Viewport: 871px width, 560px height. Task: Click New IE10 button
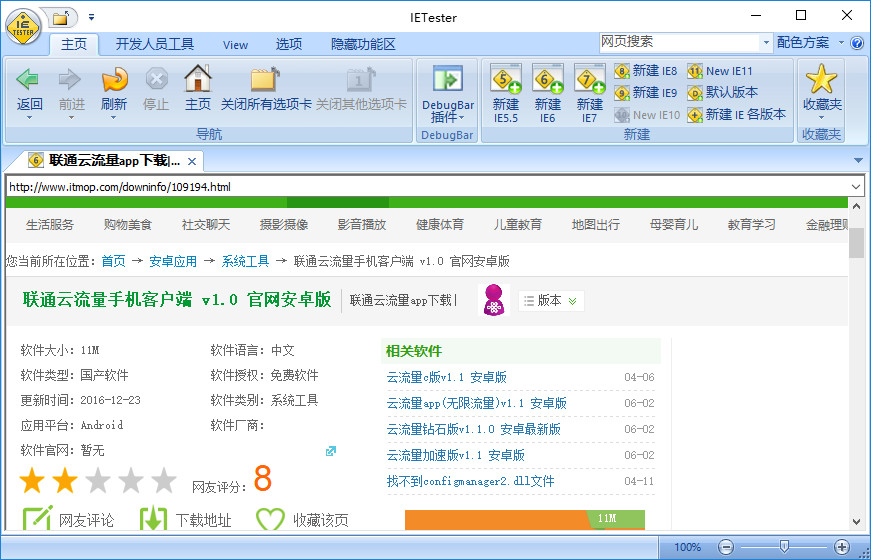(x=647, y=115)
